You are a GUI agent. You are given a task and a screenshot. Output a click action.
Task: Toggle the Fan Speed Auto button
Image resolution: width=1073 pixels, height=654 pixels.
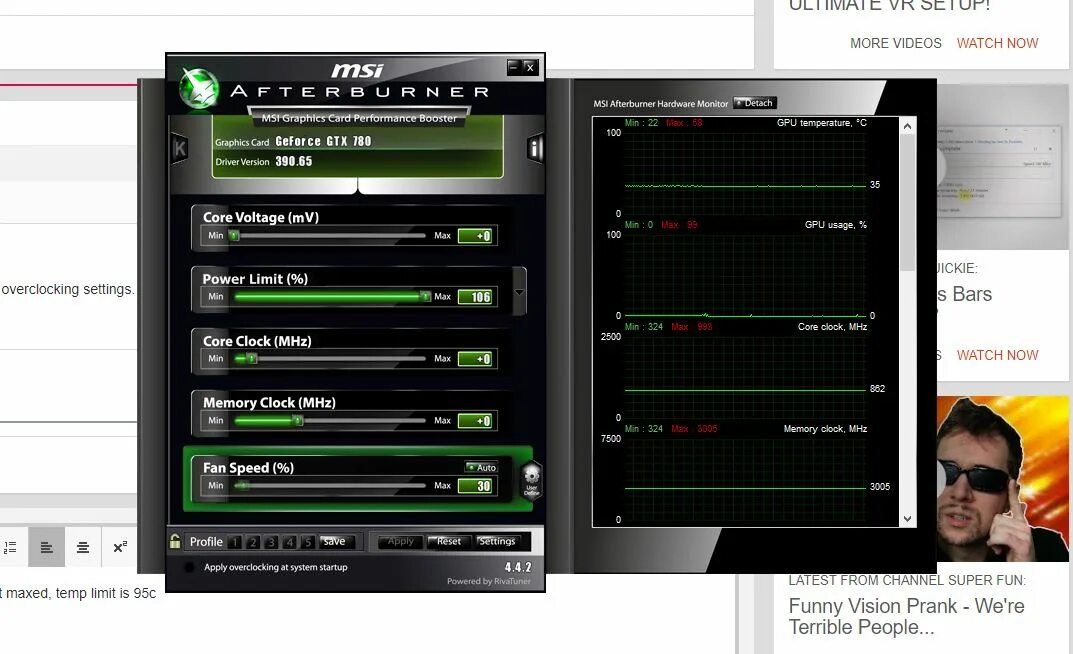(x=481, y=467)
